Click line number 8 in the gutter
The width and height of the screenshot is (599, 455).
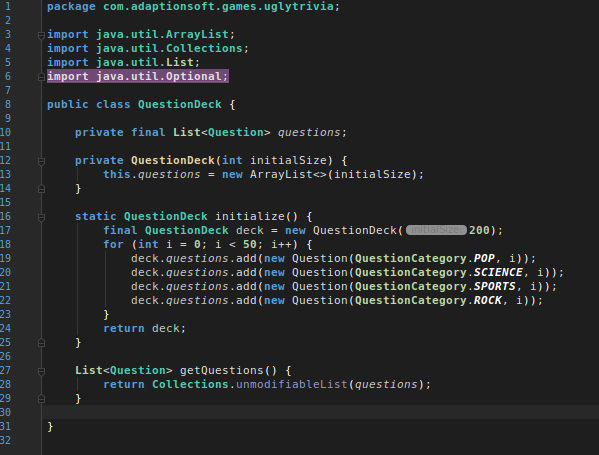[8, 104]
